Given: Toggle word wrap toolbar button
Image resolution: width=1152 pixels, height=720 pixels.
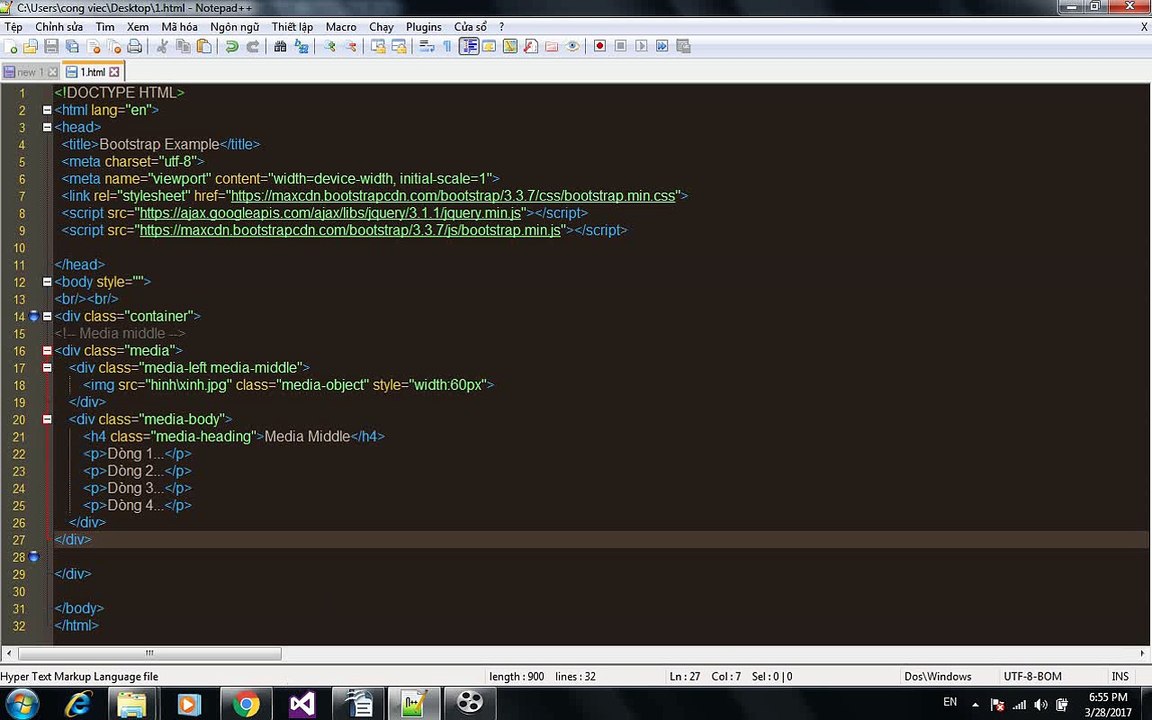Looking at the screenshot, I should pyautogui.click(x=427, y=46).
